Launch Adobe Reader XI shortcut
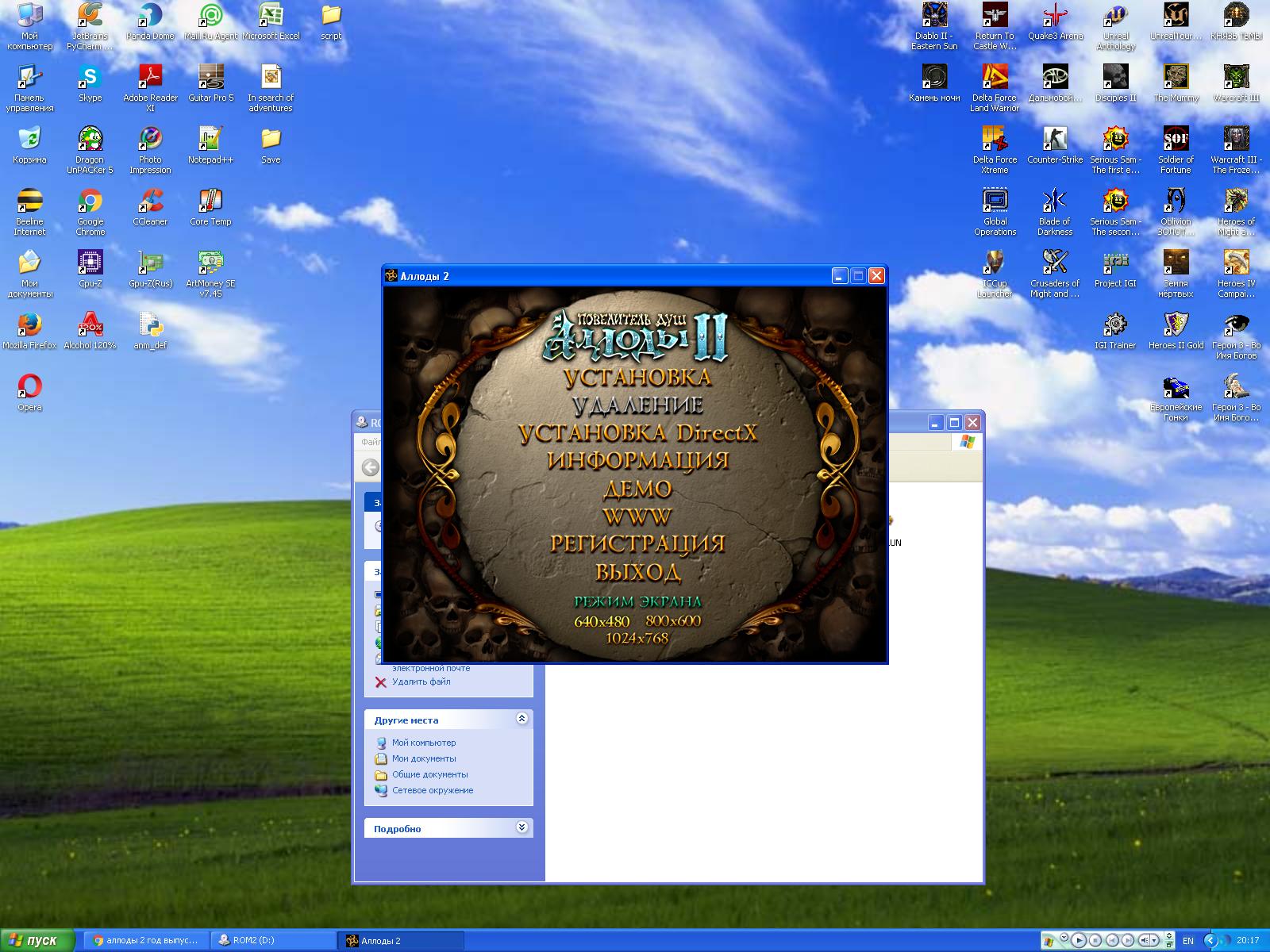Viewport: 1270px width, 952px height. pyautogui.click(x=150, y=88)
